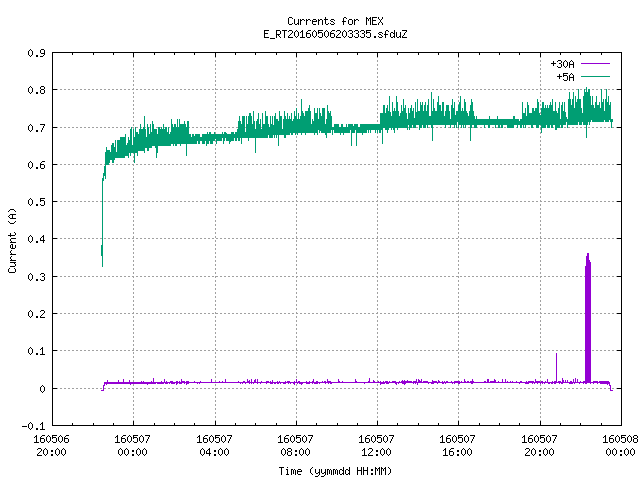Click the green +5A startup dip near 0.33 A
The image size is (640, 480).
102,255
